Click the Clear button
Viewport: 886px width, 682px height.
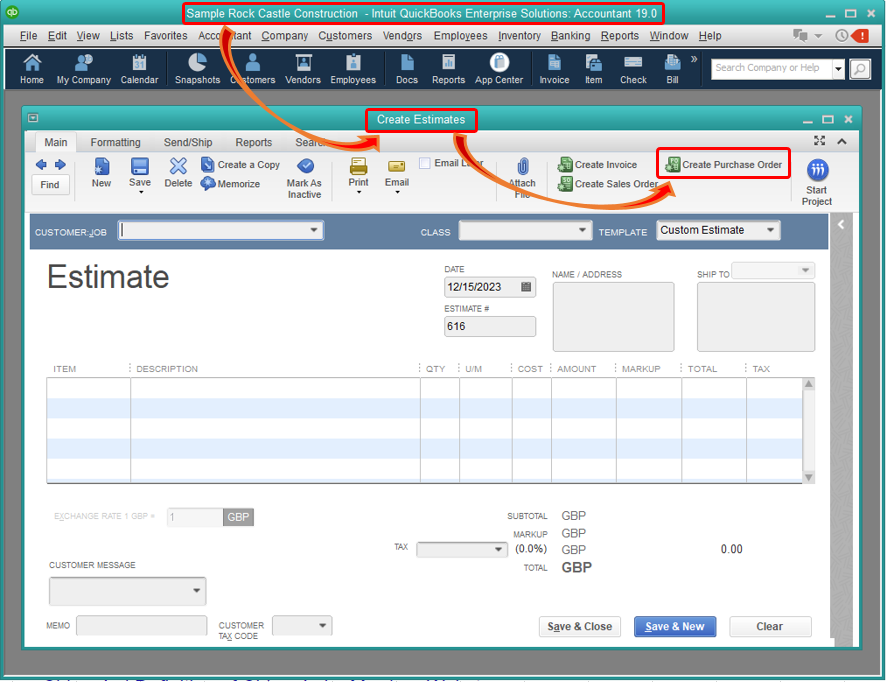click(x=770, y=627)
